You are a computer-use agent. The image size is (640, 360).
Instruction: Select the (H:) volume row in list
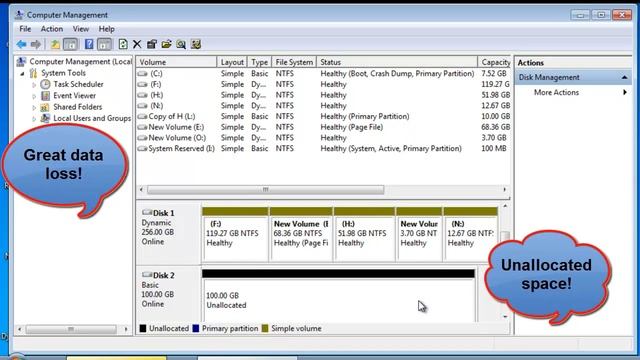[324, 95]
